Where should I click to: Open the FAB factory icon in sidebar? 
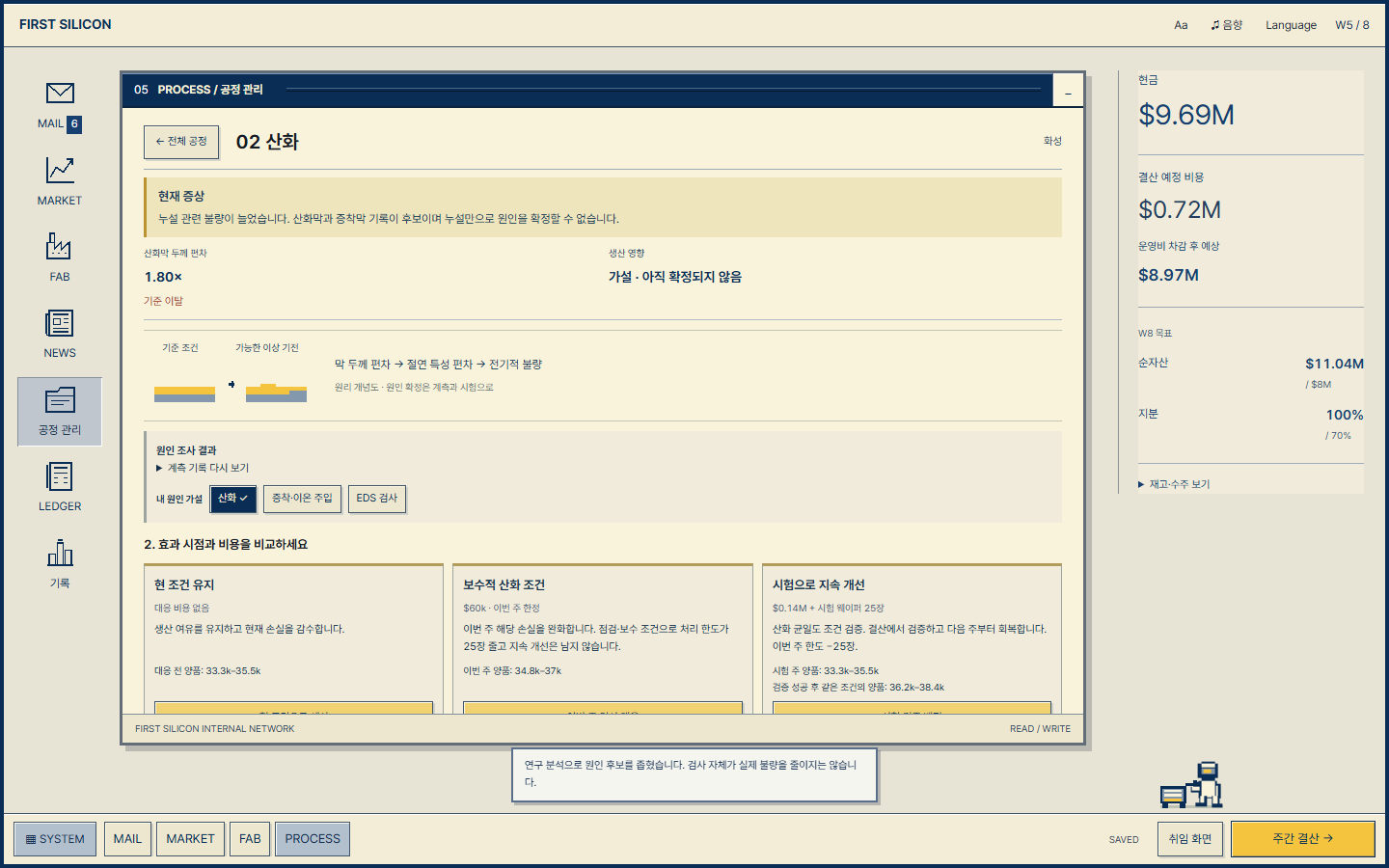[60, 258]
